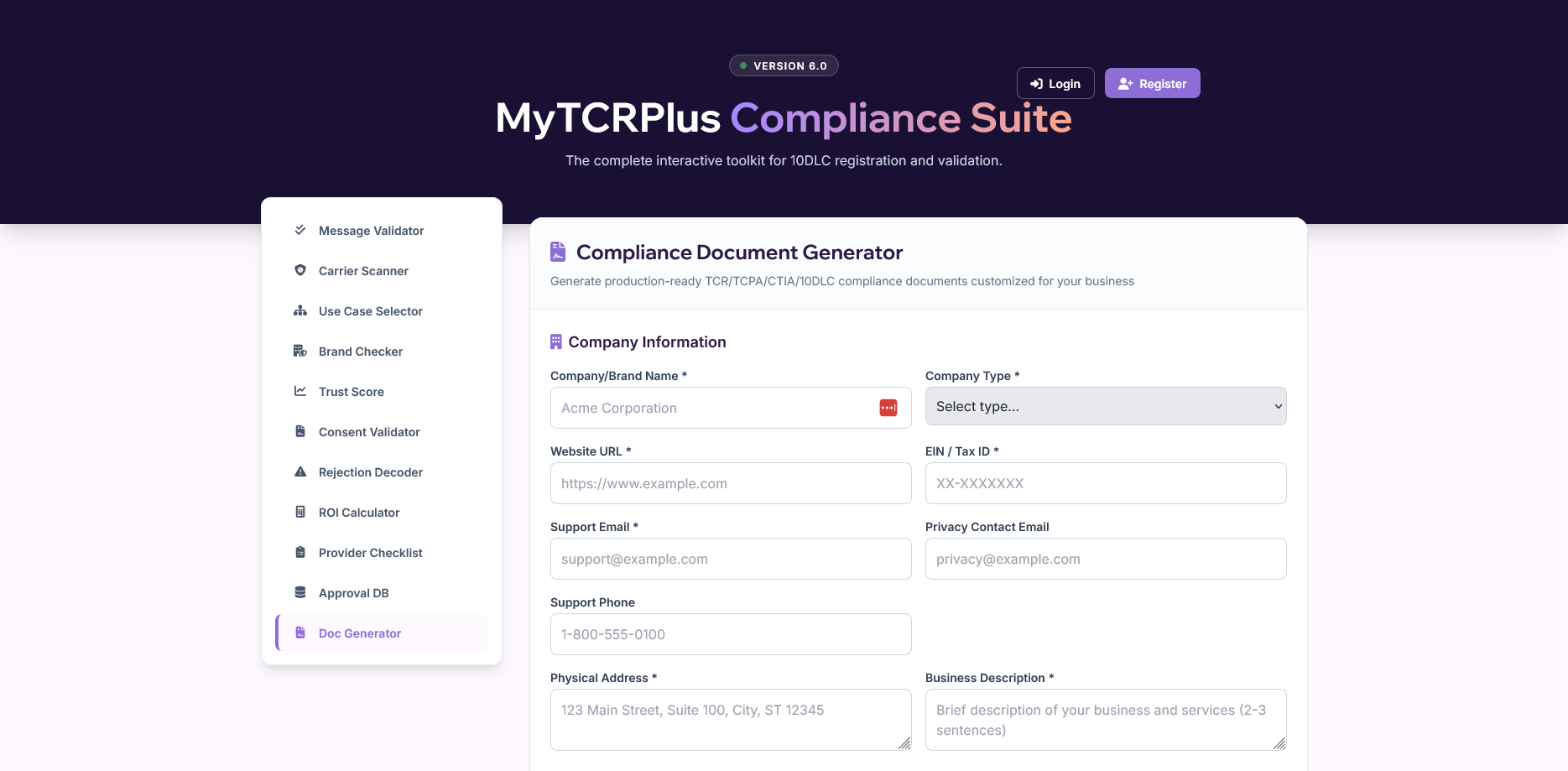Select the Rejection Decoder warning triangle icon
Viewport: 1568px width, 771px height.
(300, 471)
